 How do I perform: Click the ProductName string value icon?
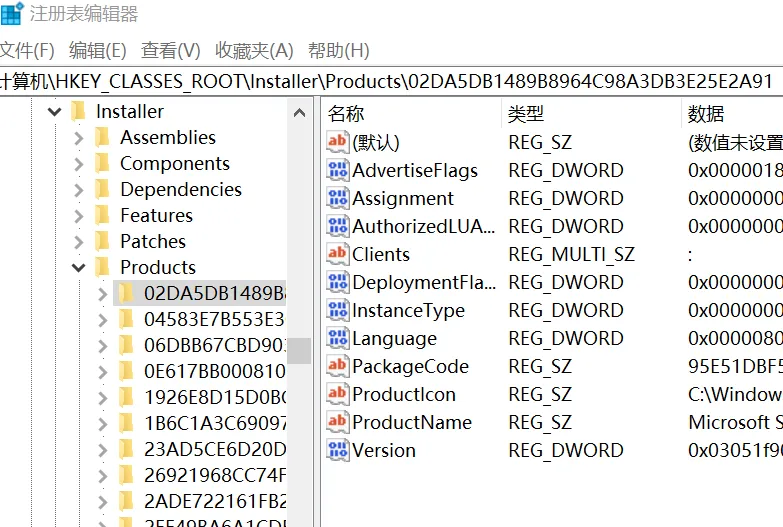(x=338, y=422)
